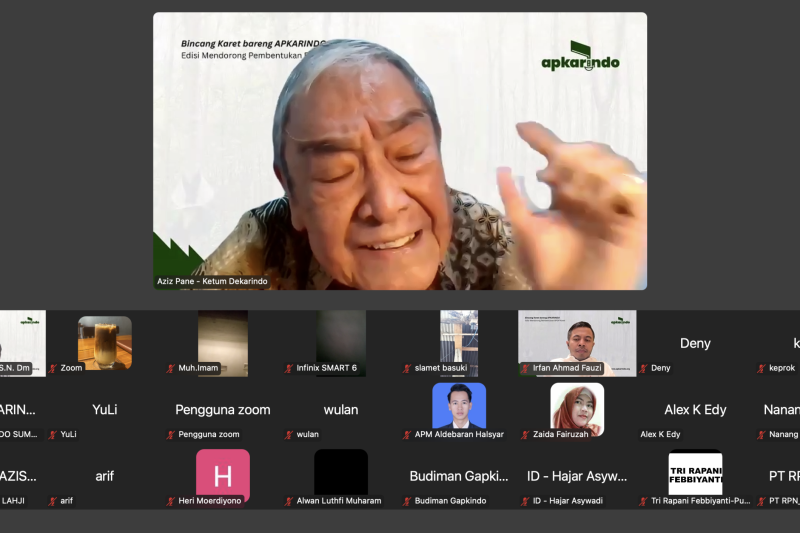800x533 pixels.
Task: Select slamet basuki's video thumbnail
Action: click(x=459, y=343)
